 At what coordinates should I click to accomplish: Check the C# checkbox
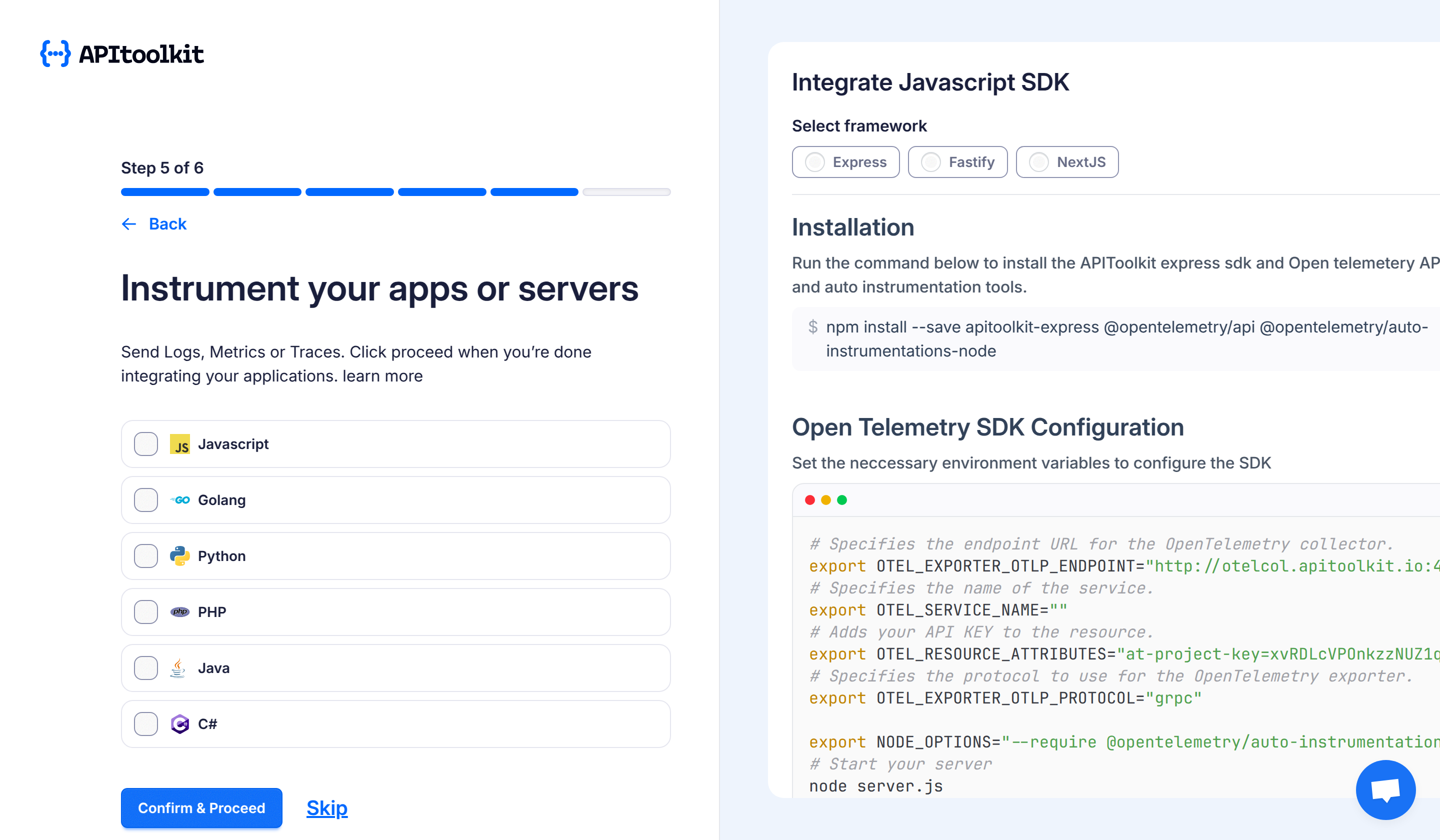point(145,723)
